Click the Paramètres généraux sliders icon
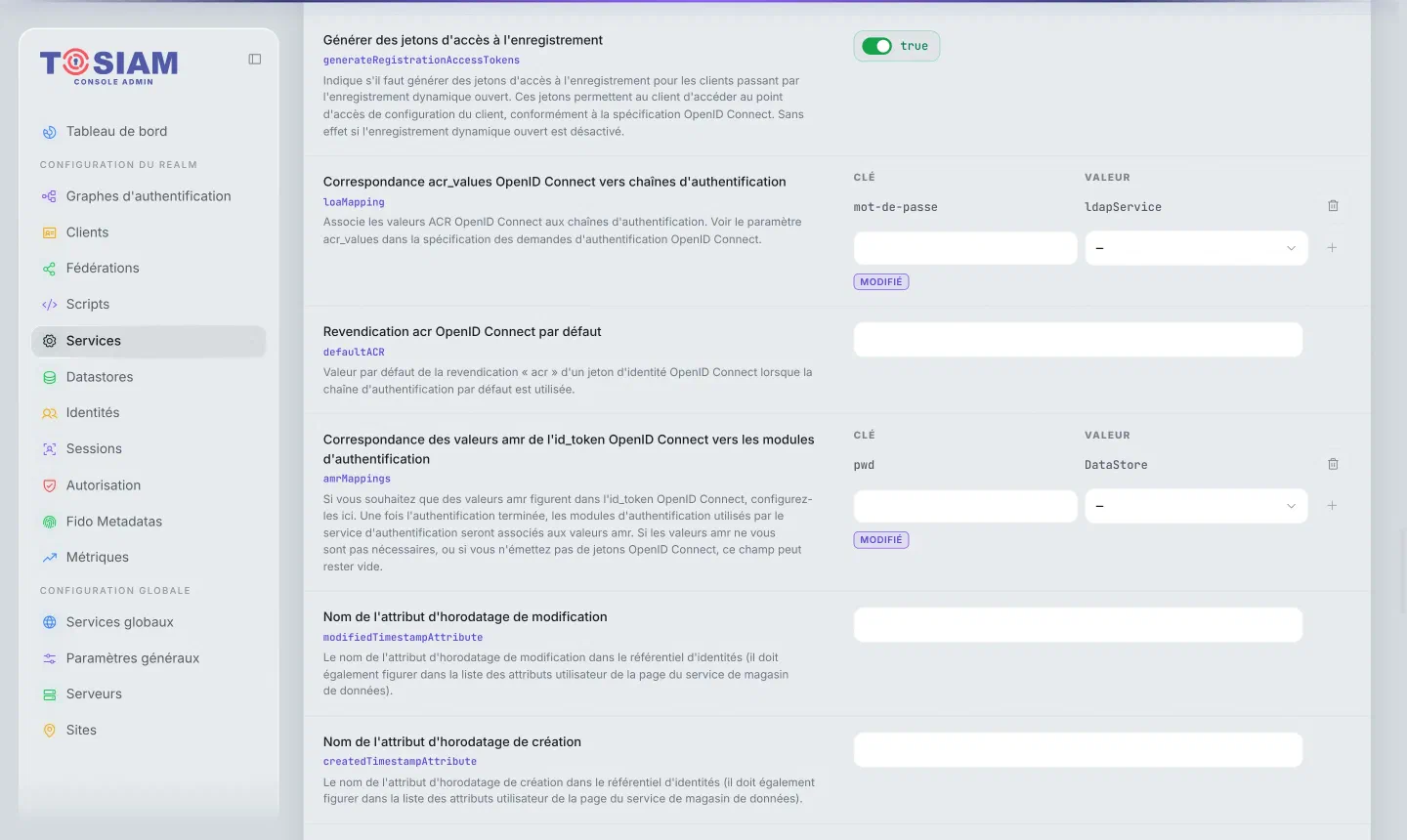Screen dimensions: 1407x840 click(x=50, y=658)
